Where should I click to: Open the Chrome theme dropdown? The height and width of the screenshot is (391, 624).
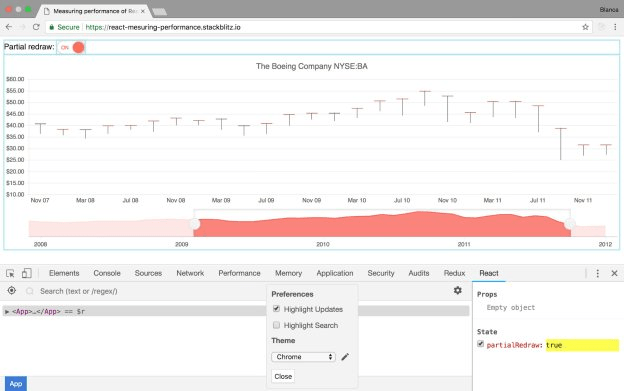(x=303, y=357)
